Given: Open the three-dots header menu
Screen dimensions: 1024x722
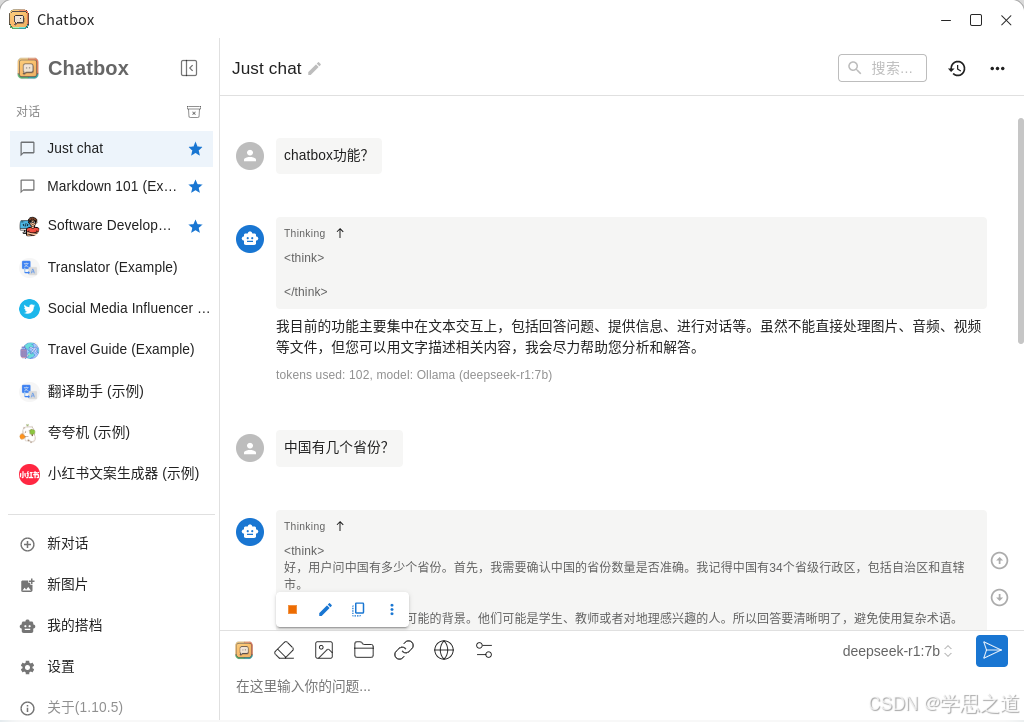Looking at the screenshot, I should pos(997,68).
